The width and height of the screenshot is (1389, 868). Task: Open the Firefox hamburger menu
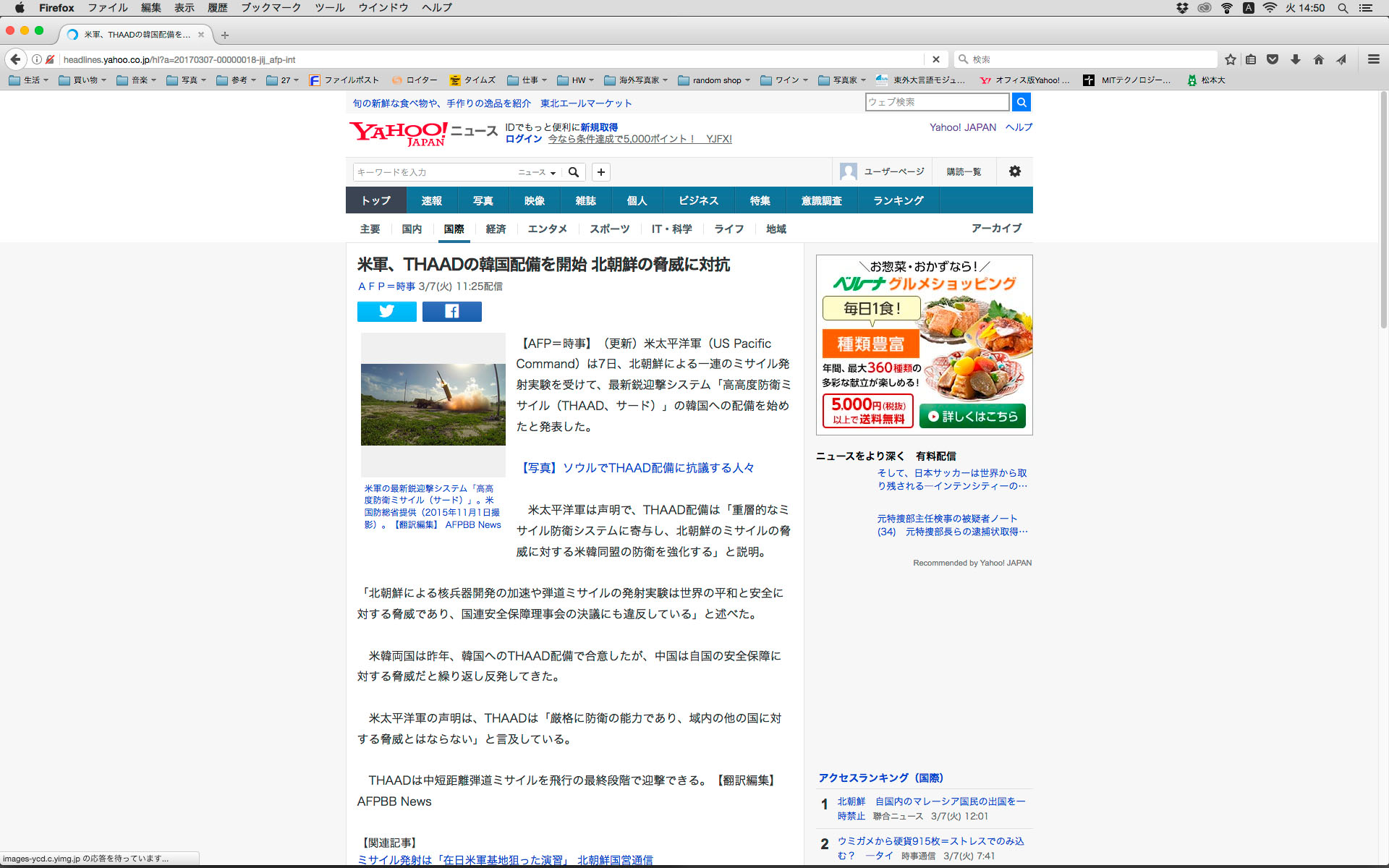(x=1373, y=59)
